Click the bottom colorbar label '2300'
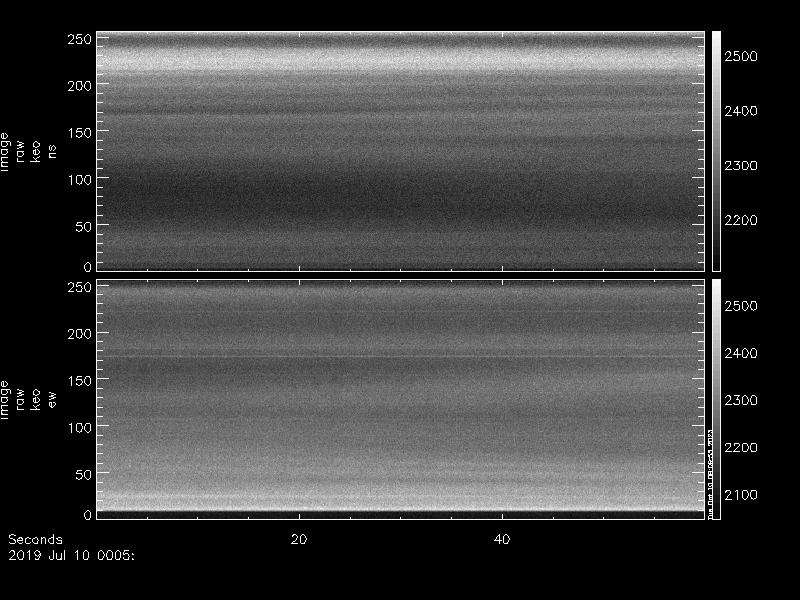Image resolution: width=800 pixels, height=600 pixels. [x=741, y=400]
